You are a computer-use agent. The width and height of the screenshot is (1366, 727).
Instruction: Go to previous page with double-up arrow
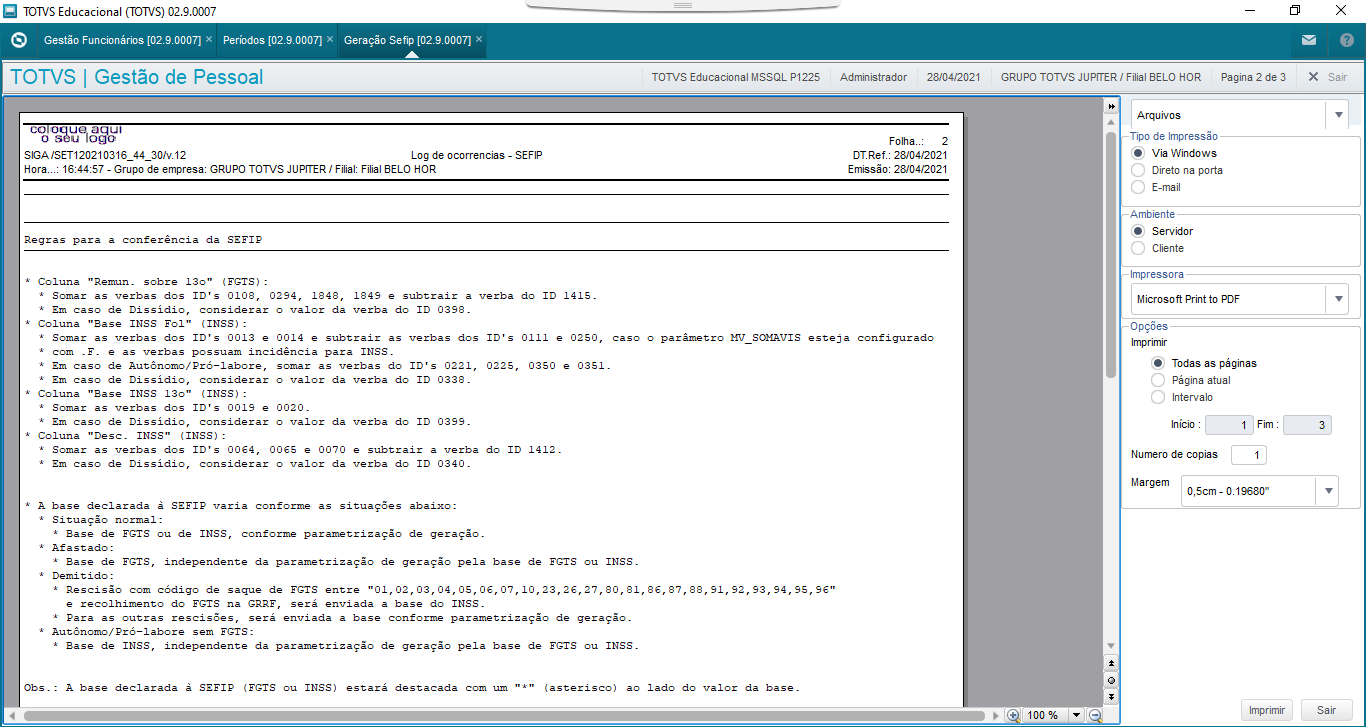coord(1111,663)
